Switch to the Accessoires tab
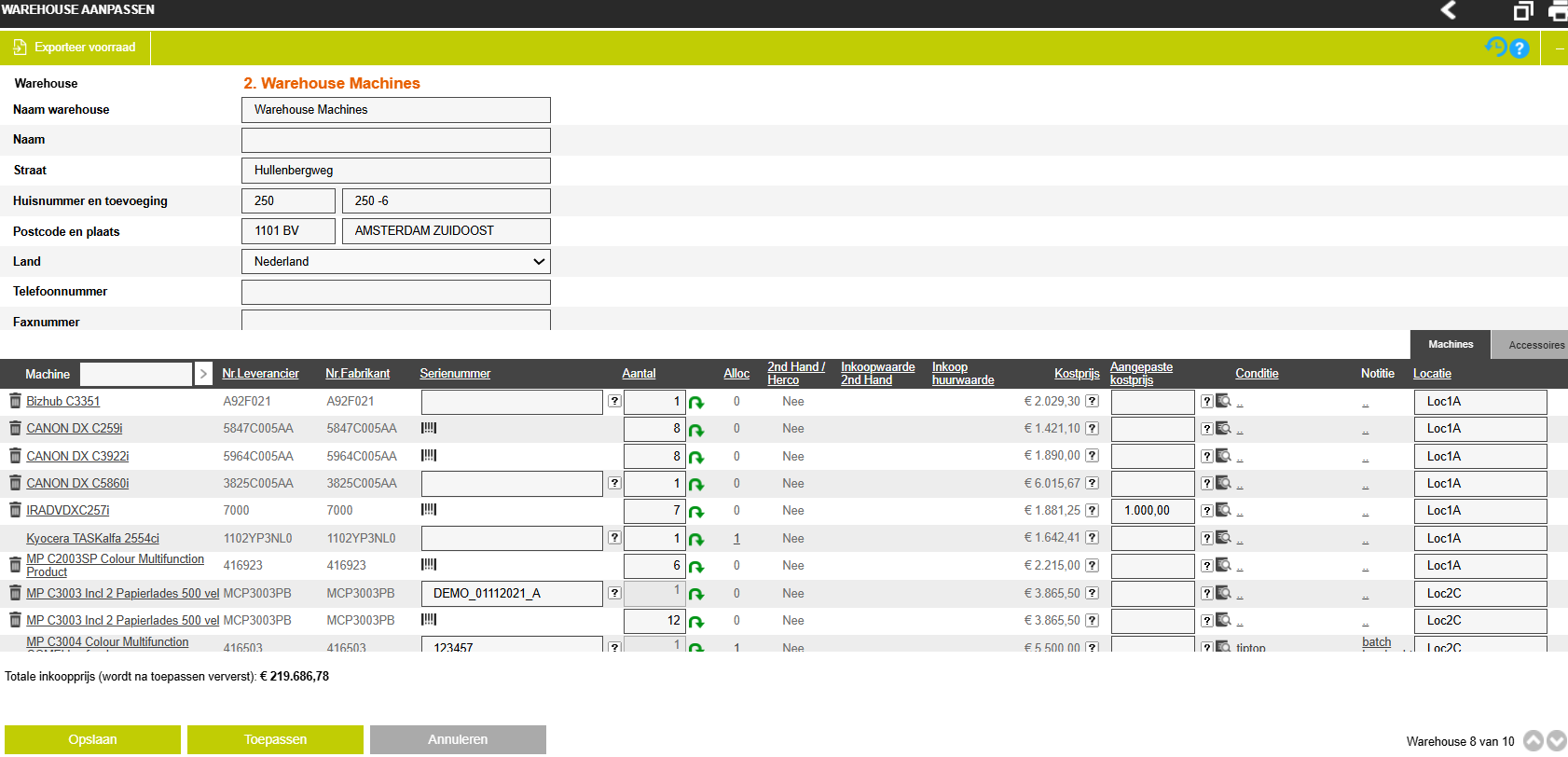Image resolution: width=1568 pixels, height=757 pixels. (1535, 345)
